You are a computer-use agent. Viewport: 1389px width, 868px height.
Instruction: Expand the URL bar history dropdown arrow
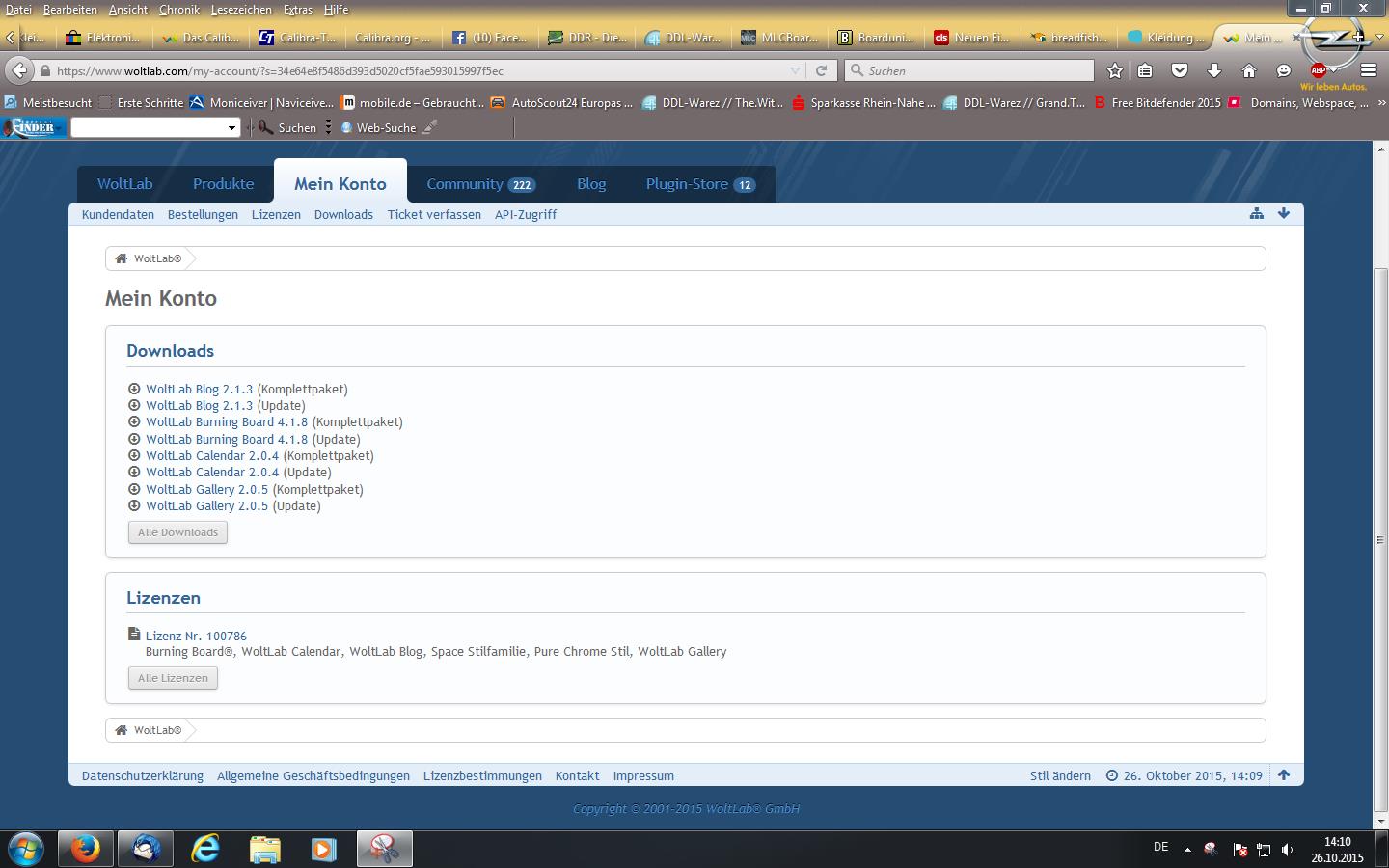[795, 70]
